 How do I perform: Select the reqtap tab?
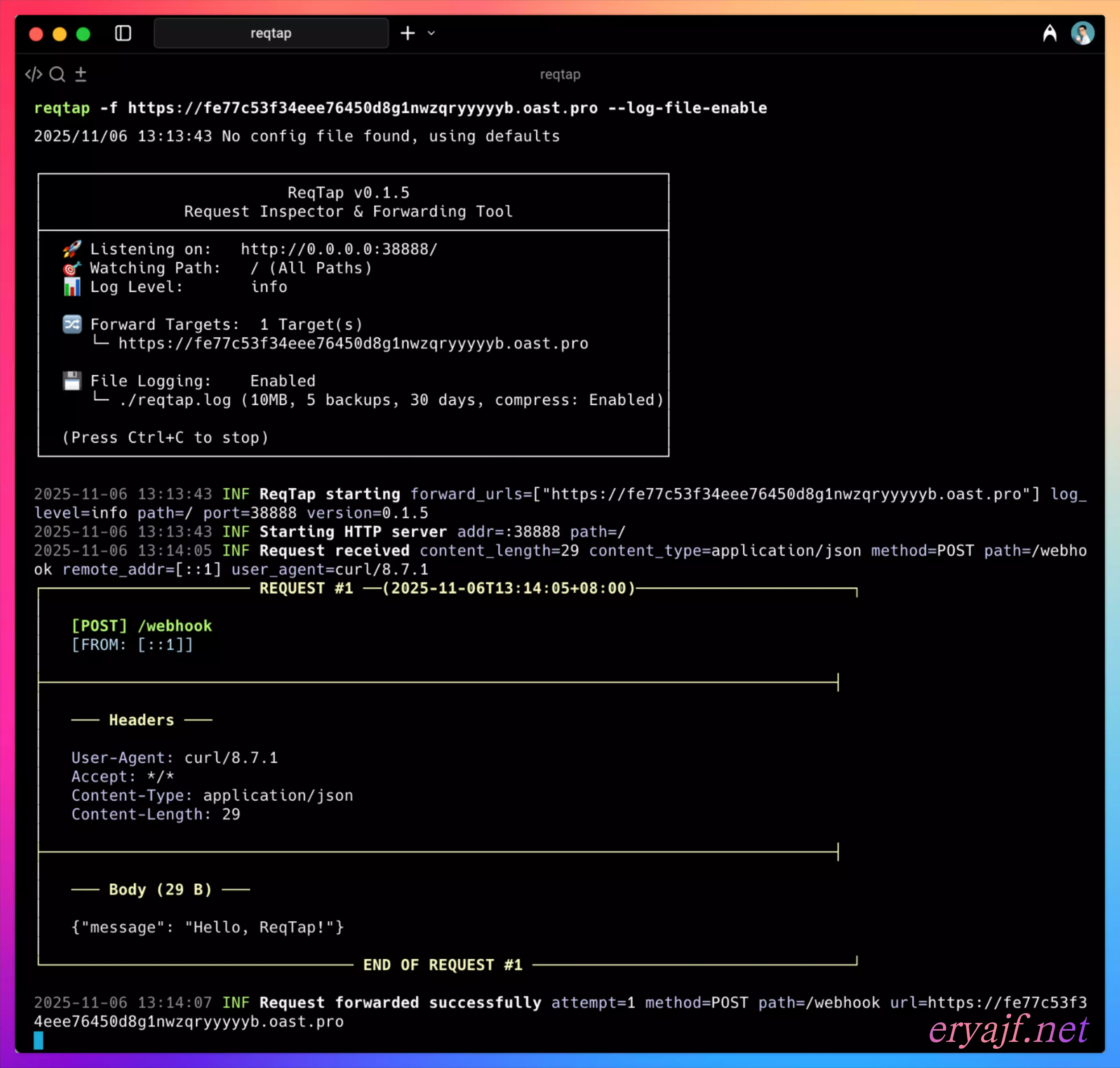click(x=271, y=33)
